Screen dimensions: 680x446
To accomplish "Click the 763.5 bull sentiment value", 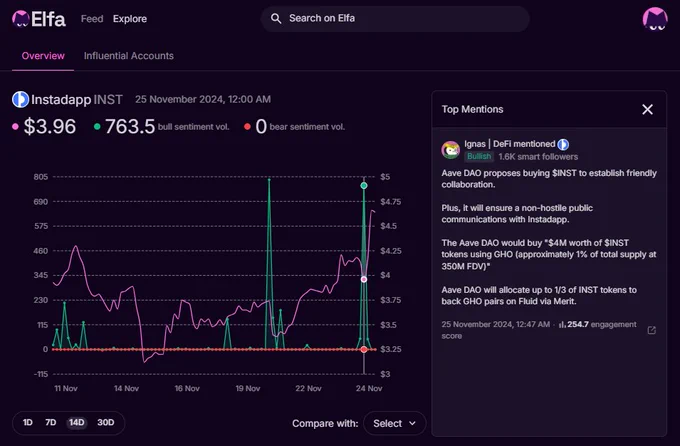I will [x=130, y=127].
